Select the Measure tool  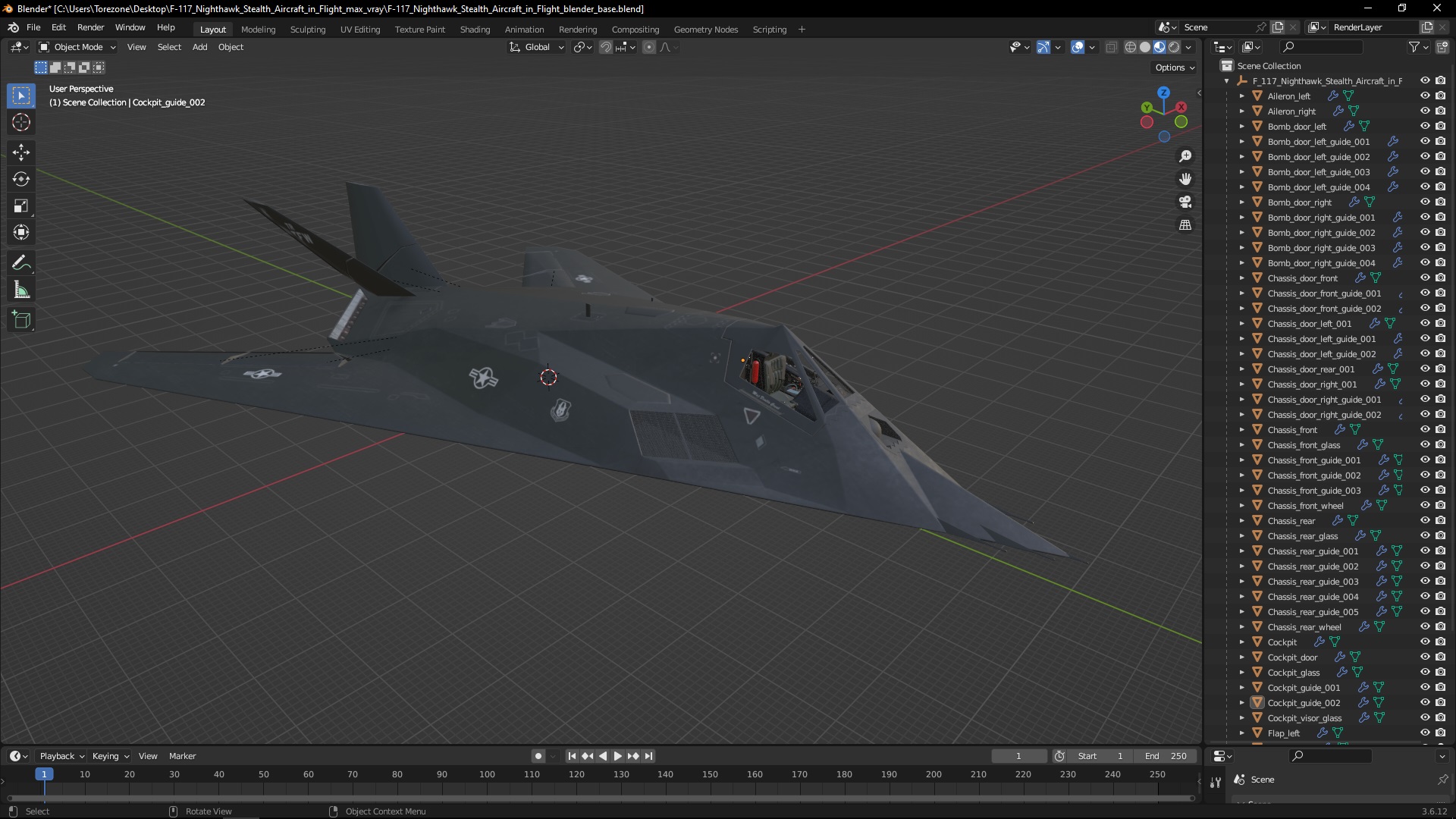pyautogui.click(x=21, y=290)
